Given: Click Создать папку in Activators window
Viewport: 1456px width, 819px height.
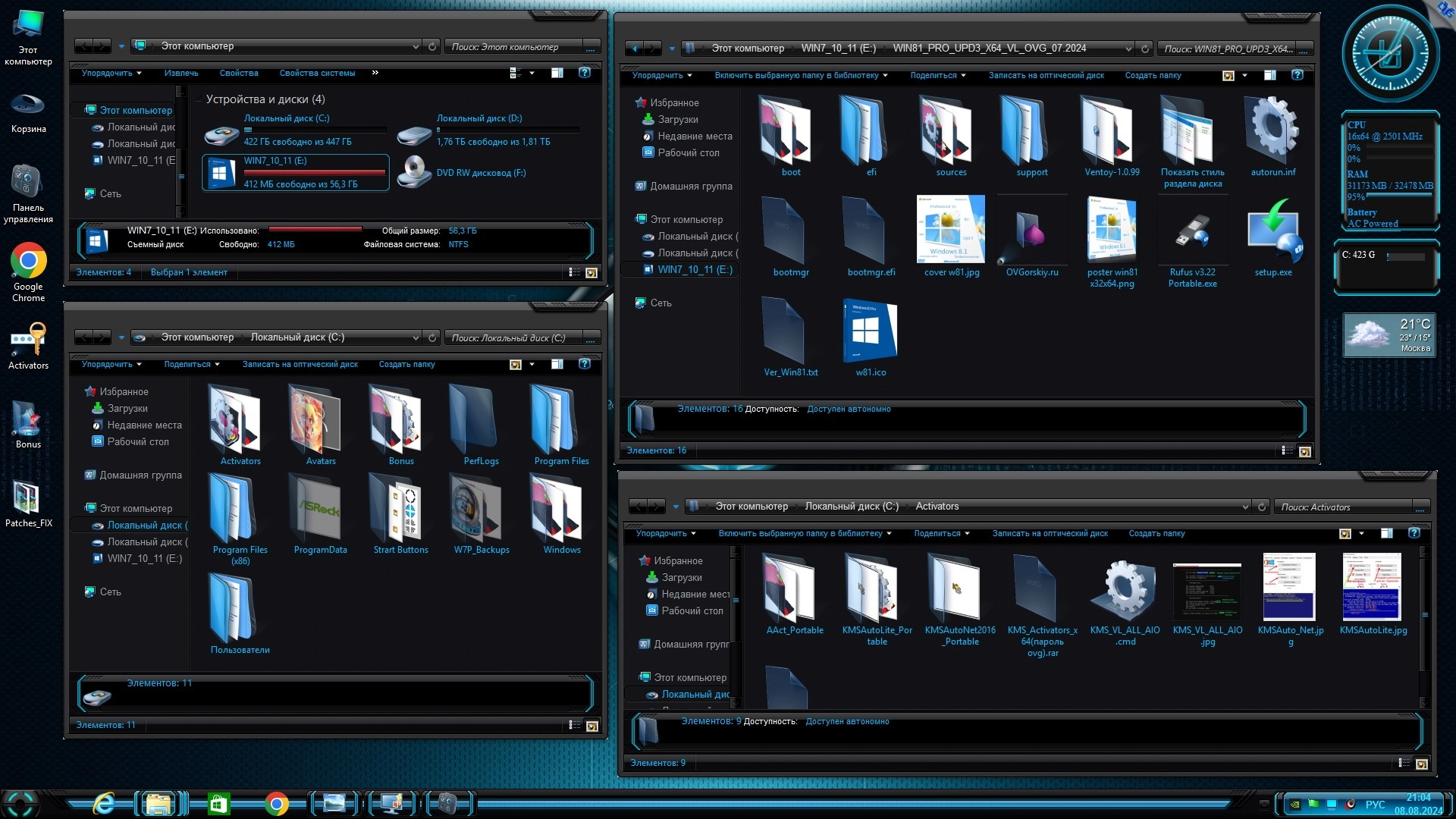Looking at the screenshot, I should [x=1156, y=533].
